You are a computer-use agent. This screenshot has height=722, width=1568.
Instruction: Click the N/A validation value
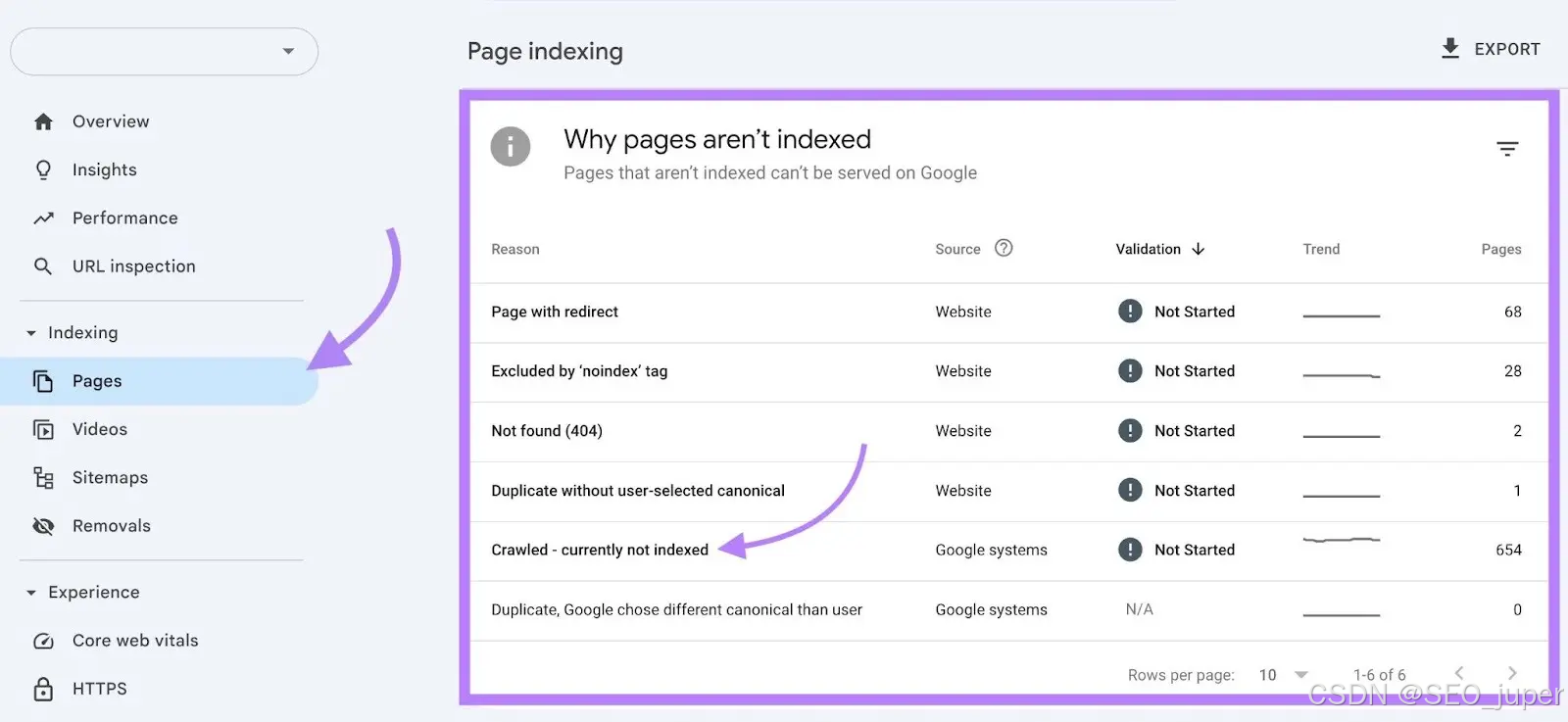pos(1139,609)
